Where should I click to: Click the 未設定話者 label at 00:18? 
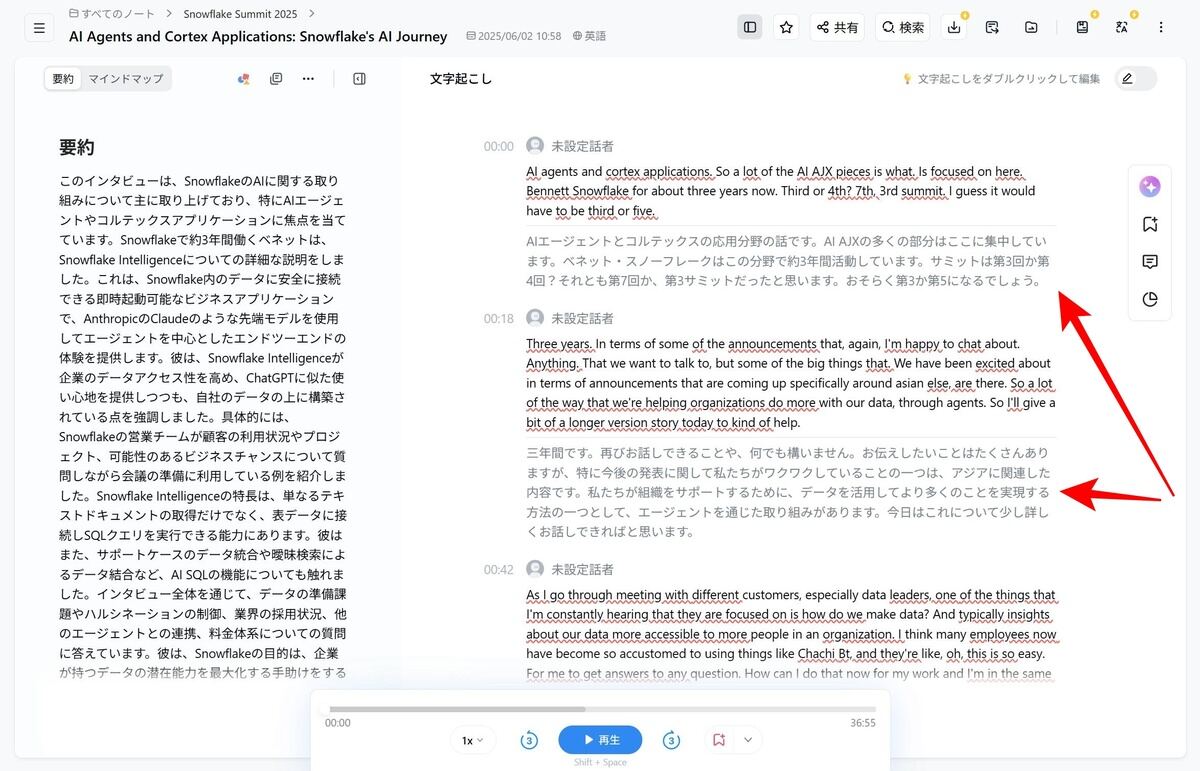583,318
